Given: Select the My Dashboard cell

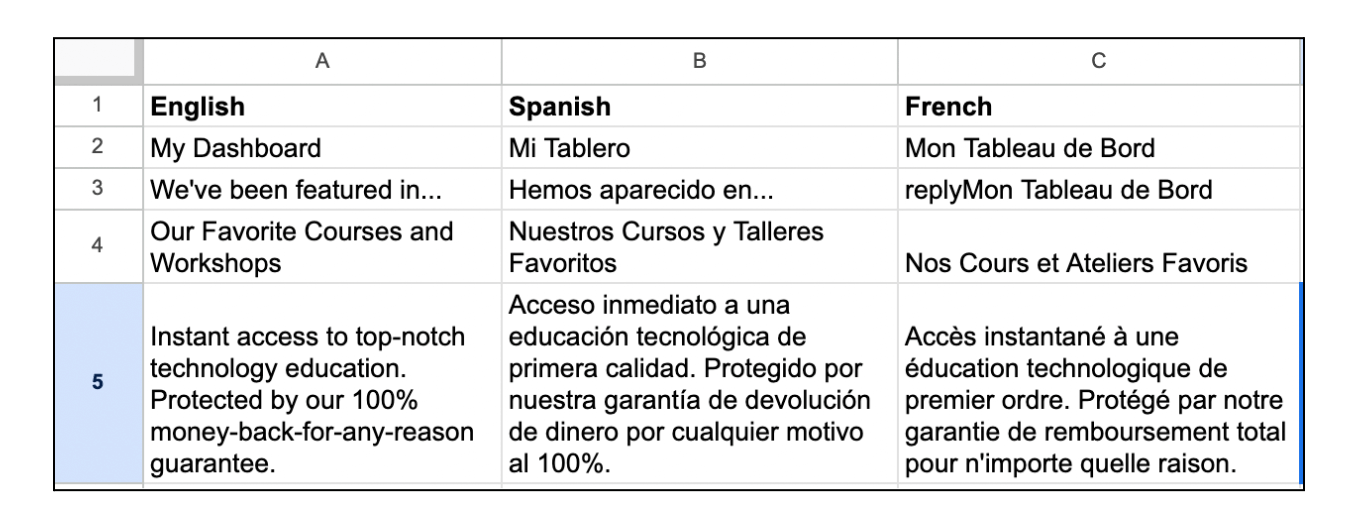Looking at the screenshot, I should [x=322, y=148].
